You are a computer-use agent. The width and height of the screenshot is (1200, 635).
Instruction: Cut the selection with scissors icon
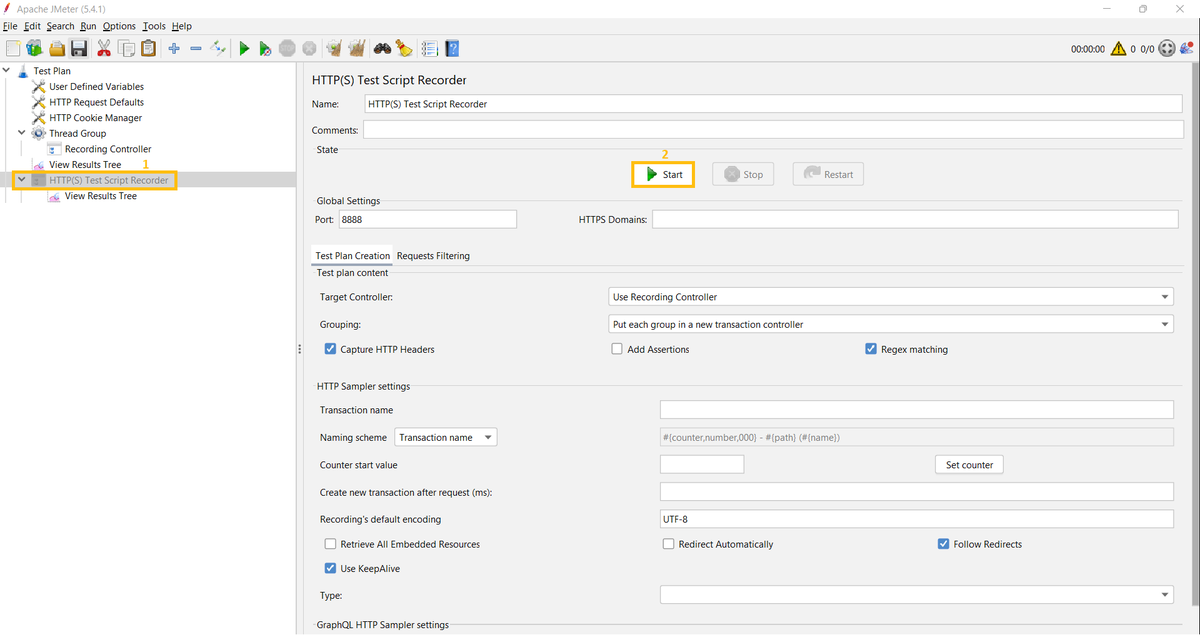point(104,48)
